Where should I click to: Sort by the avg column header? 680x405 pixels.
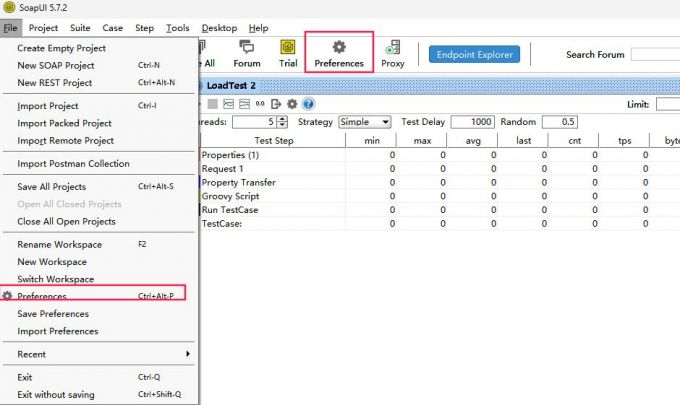[x=473, y=140]
